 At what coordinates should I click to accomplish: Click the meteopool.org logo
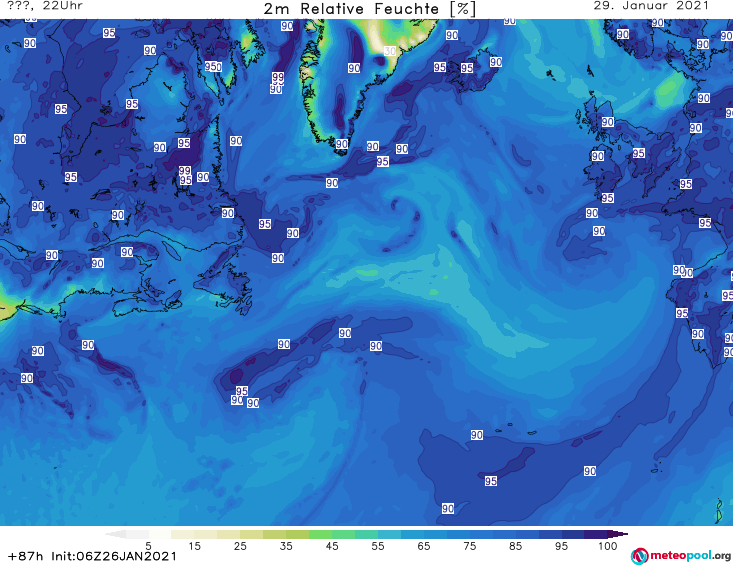(681, 556)
